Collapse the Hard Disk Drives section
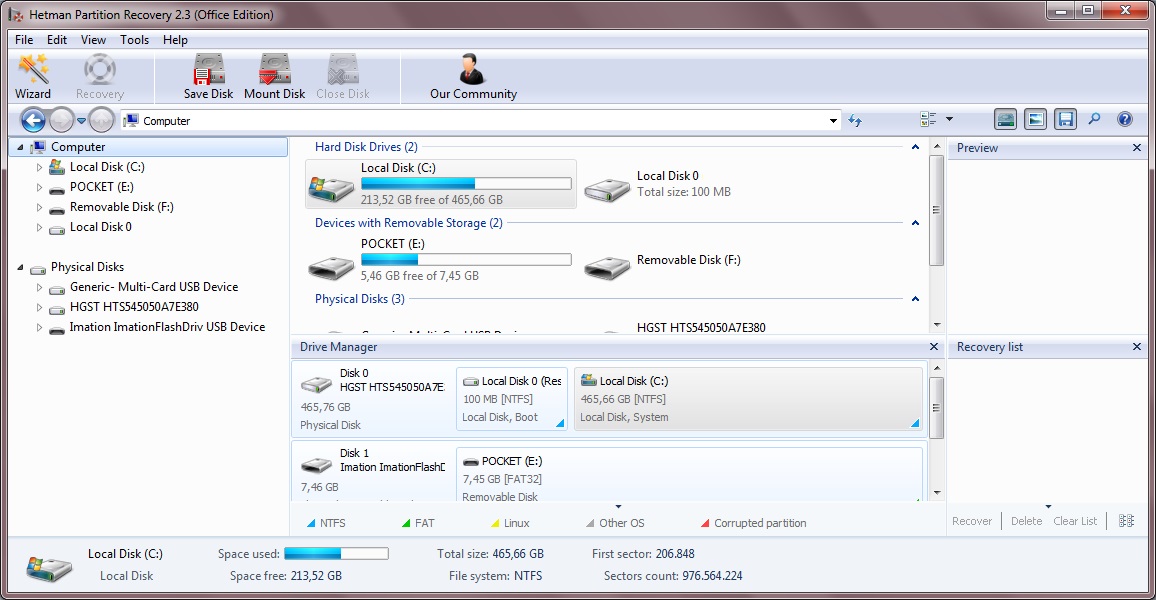Screen dimensions: 1156x600 point(913,146)
